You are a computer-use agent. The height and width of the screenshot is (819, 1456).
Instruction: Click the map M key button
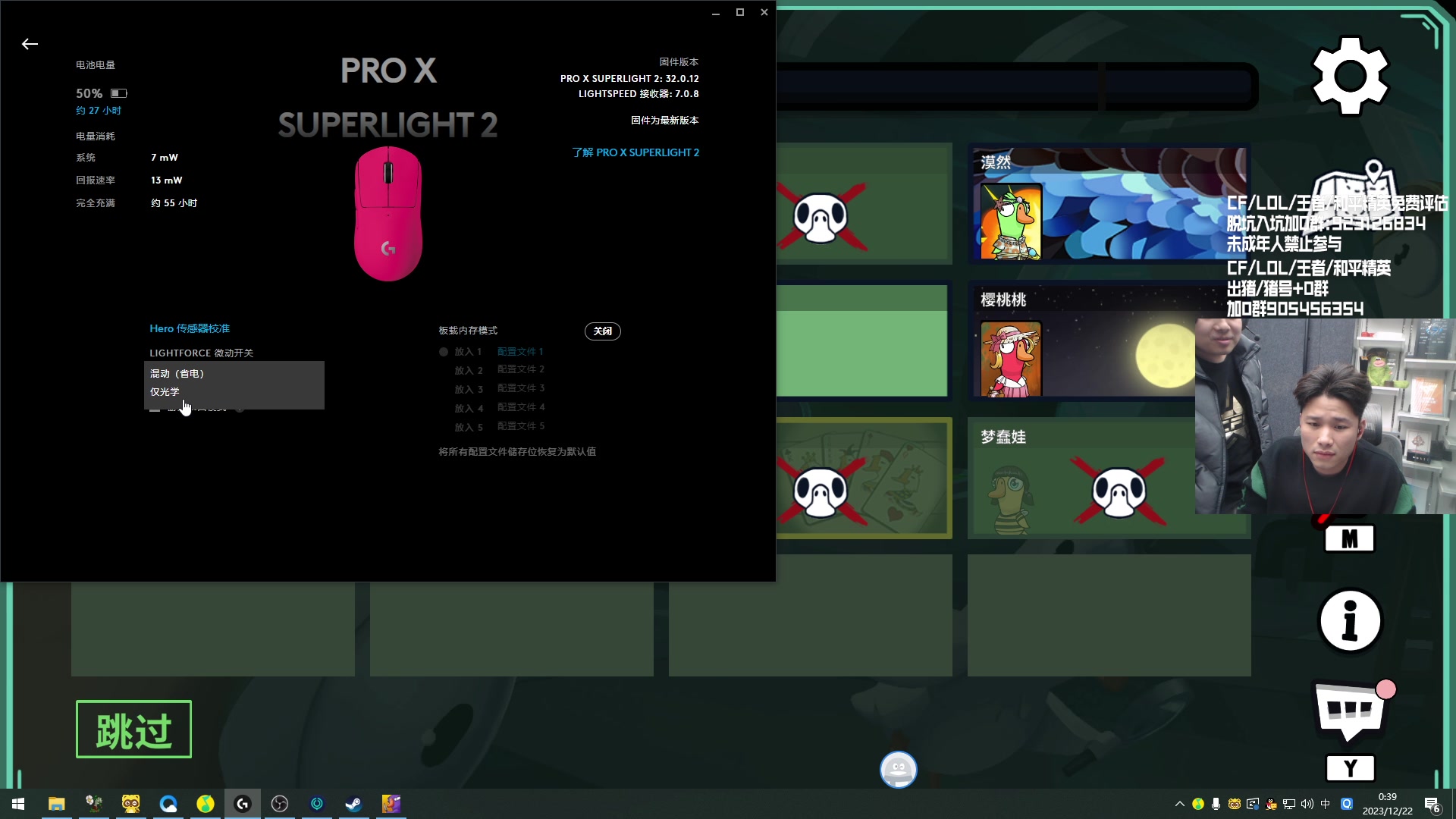[1349, 539]
